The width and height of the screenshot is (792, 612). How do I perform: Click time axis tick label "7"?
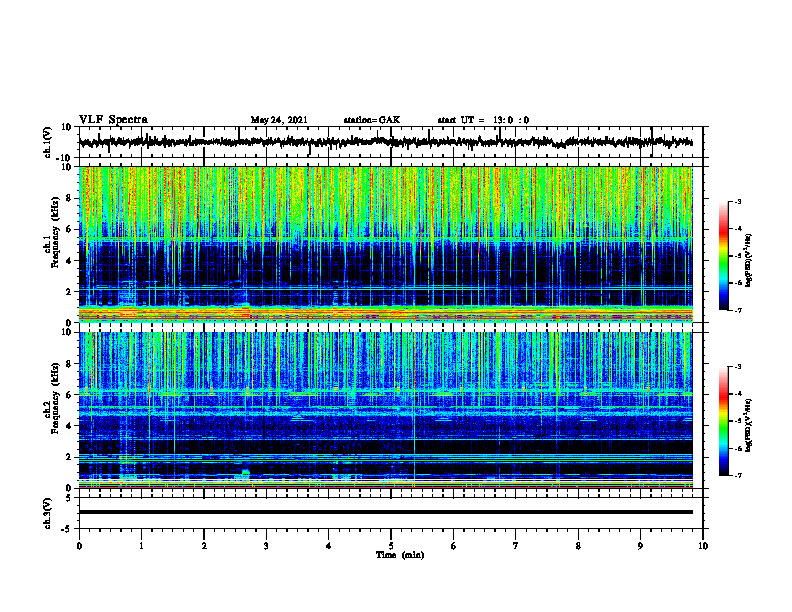[516, 546]
